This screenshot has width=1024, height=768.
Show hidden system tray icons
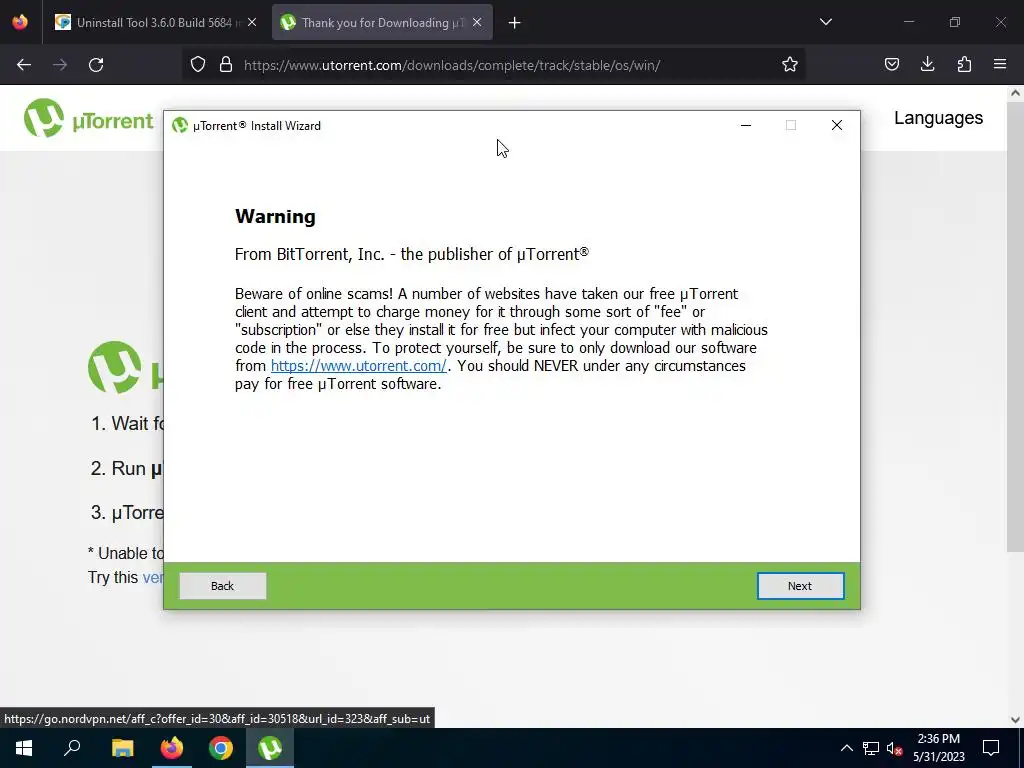tap(846, 748)
